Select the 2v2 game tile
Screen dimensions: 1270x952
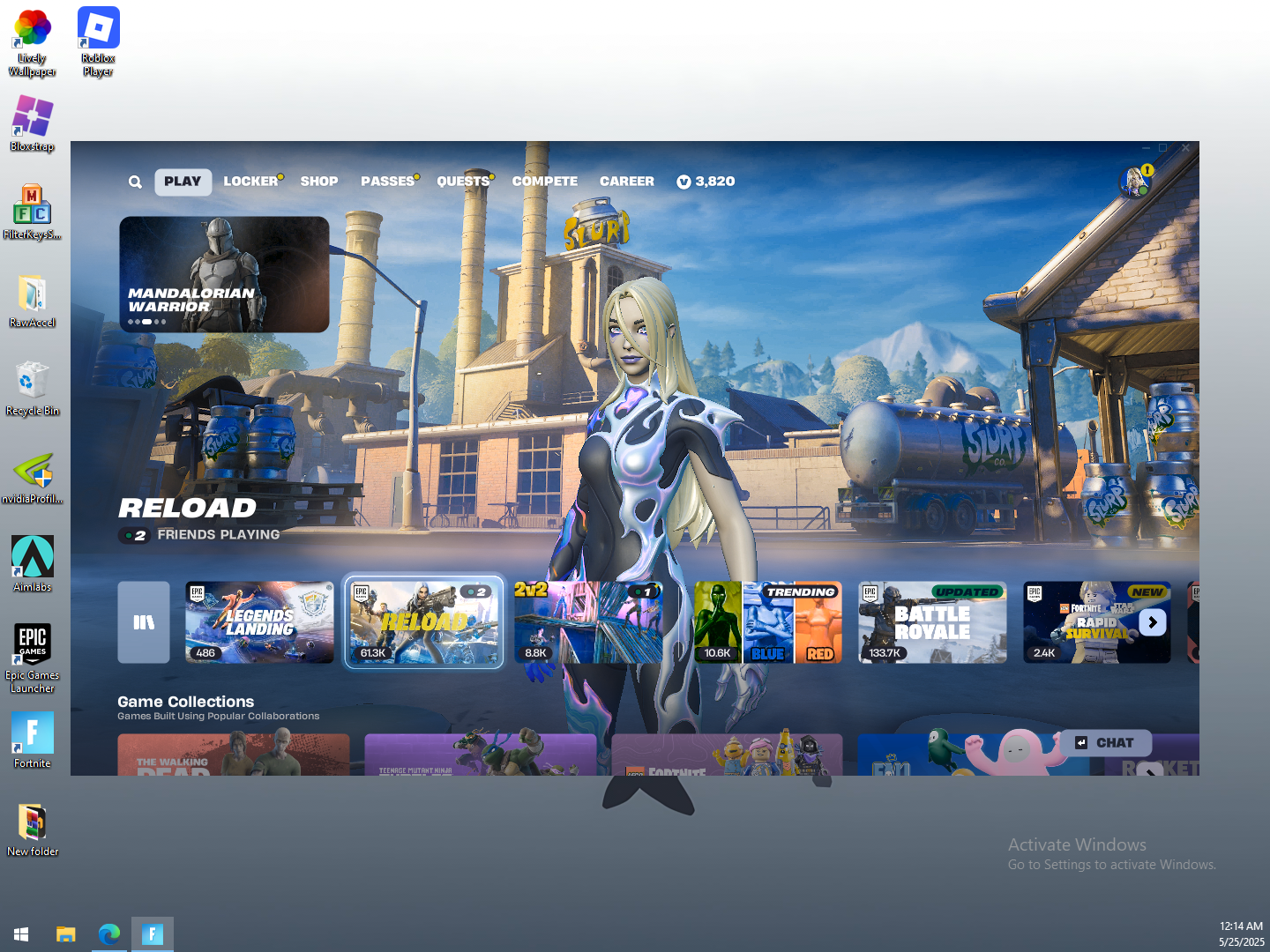(x=588, y=622)
